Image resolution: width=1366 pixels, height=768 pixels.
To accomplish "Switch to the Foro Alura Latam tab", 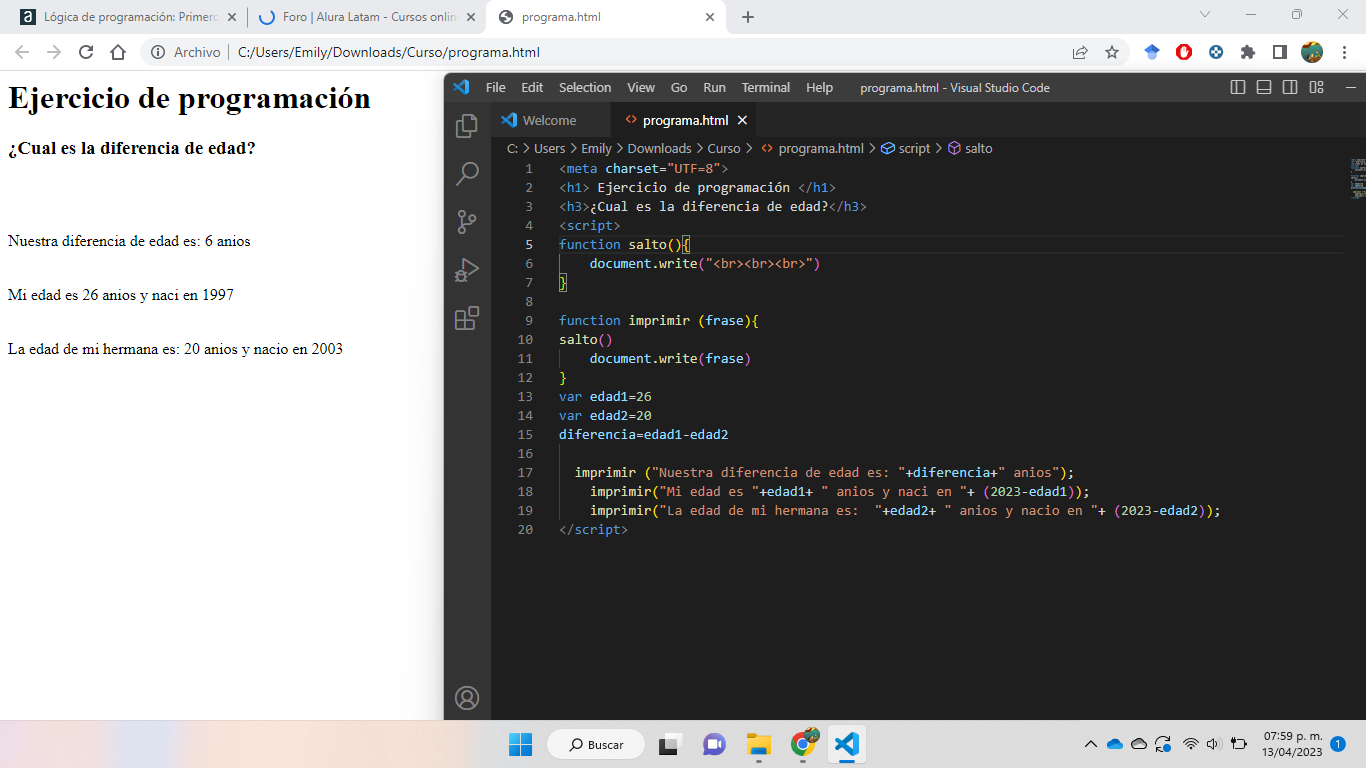I will [366, 17].
